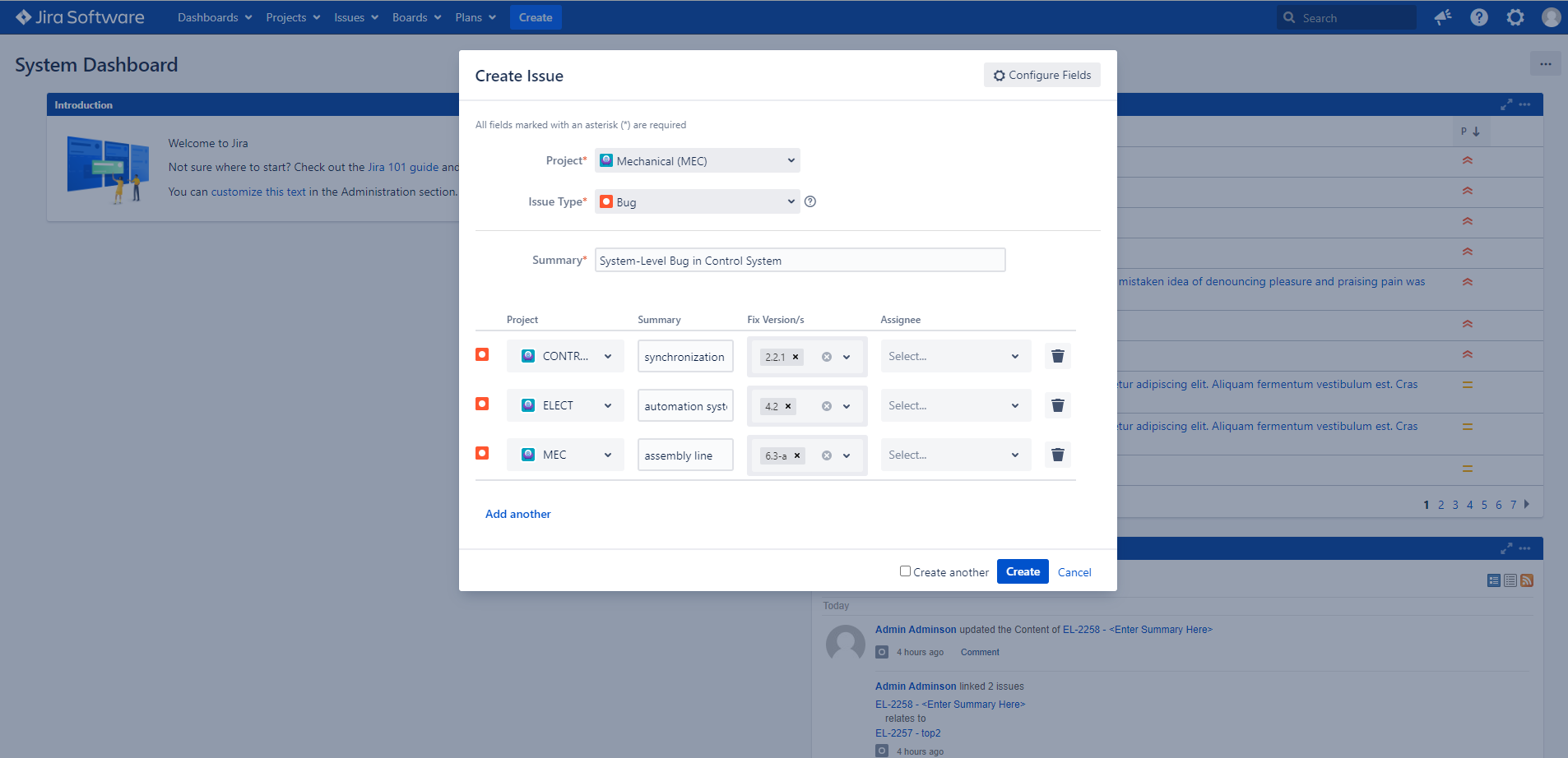Viewport: 1568px width, 758px height.
Task: Open the Administration gear menu
Action: (x=1515, y=17)
